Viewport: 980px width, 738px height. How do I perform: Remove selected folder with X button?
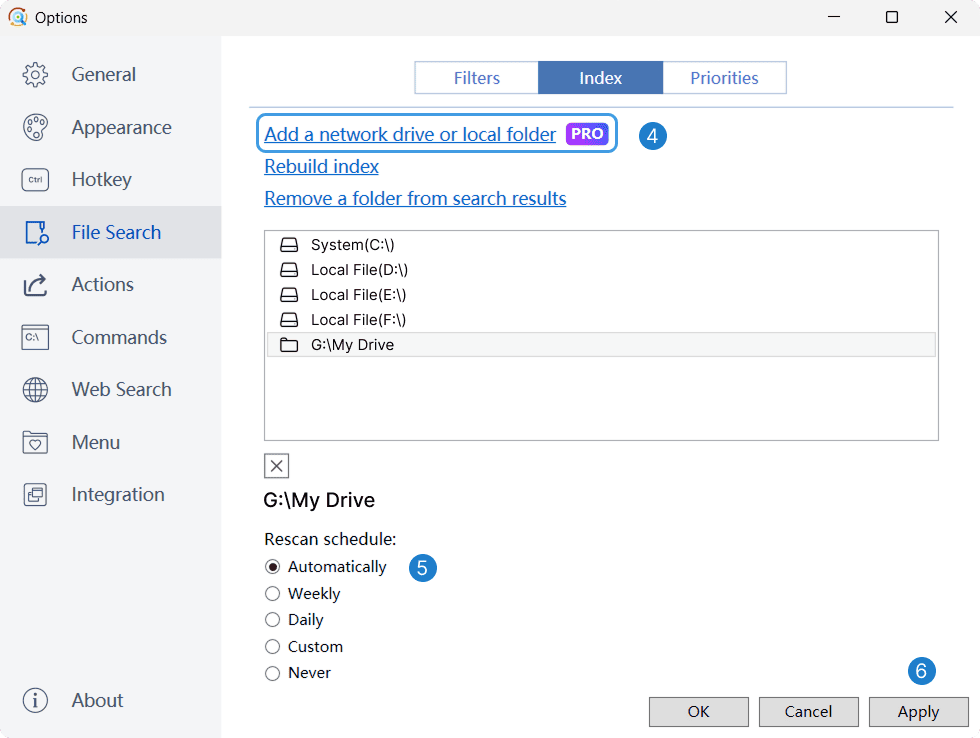[x=276, y=466]
